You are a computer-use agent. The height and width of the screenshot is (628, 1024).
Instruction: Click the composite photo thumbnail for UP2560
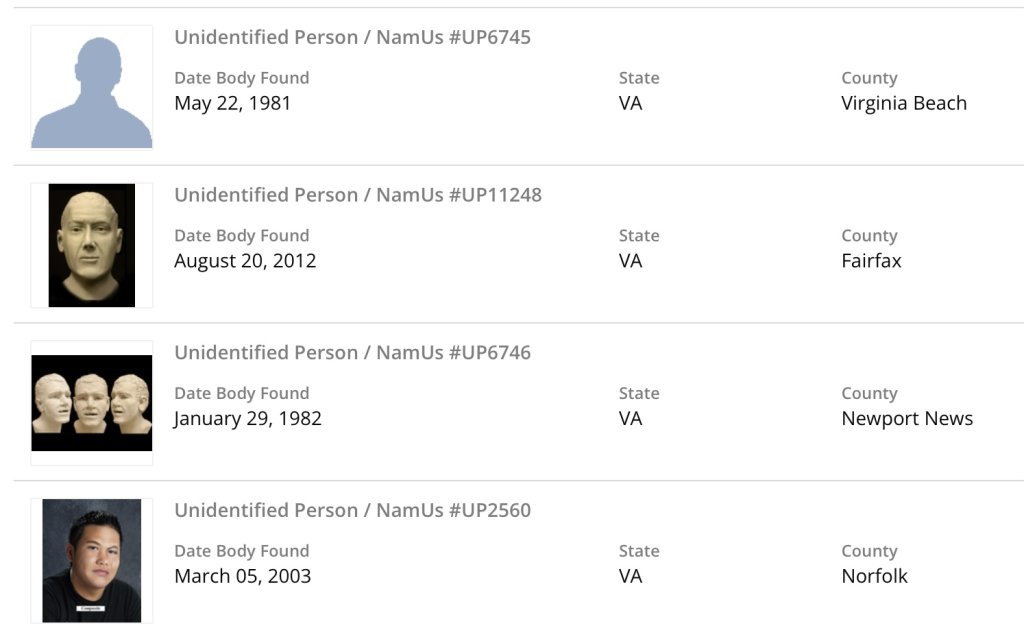(x=92, y=560)
